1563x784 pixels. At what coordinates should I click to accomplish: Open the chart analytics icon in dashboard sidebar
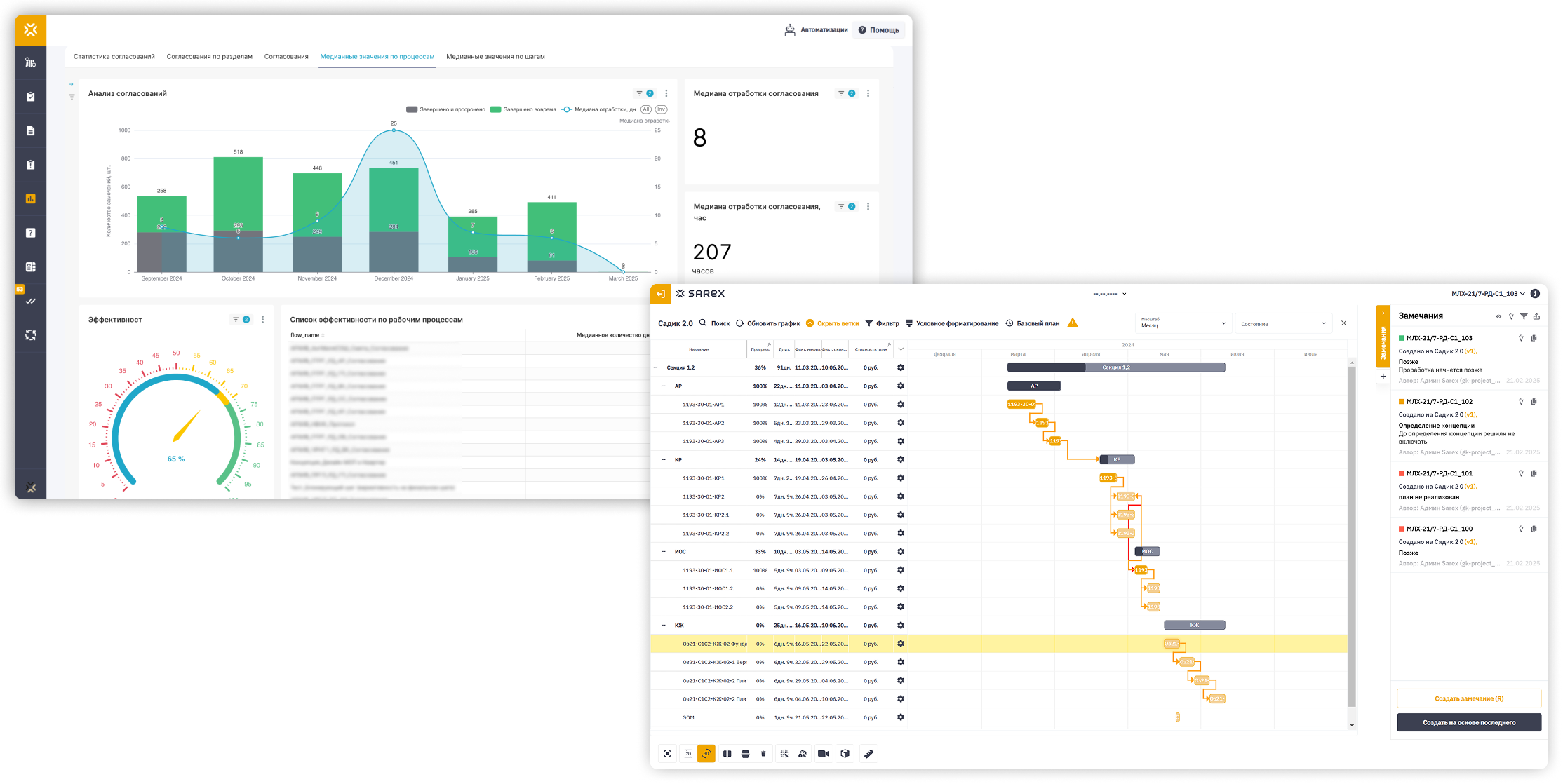(30, 198)
